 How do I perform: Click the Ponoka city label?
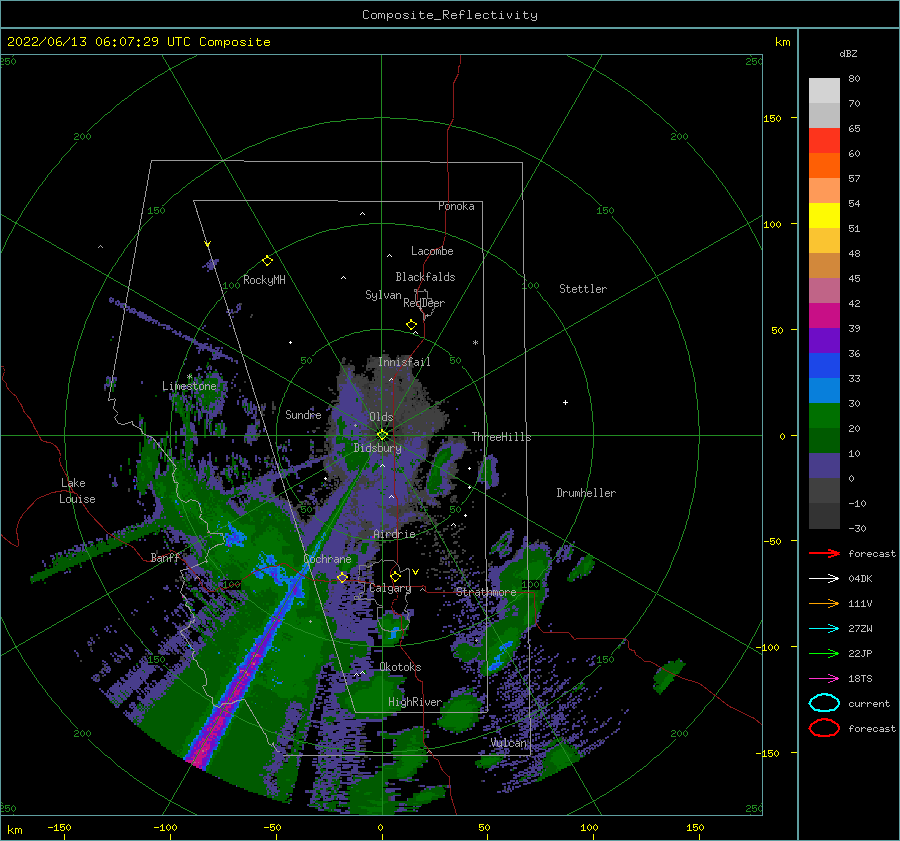tap(456, 206)
